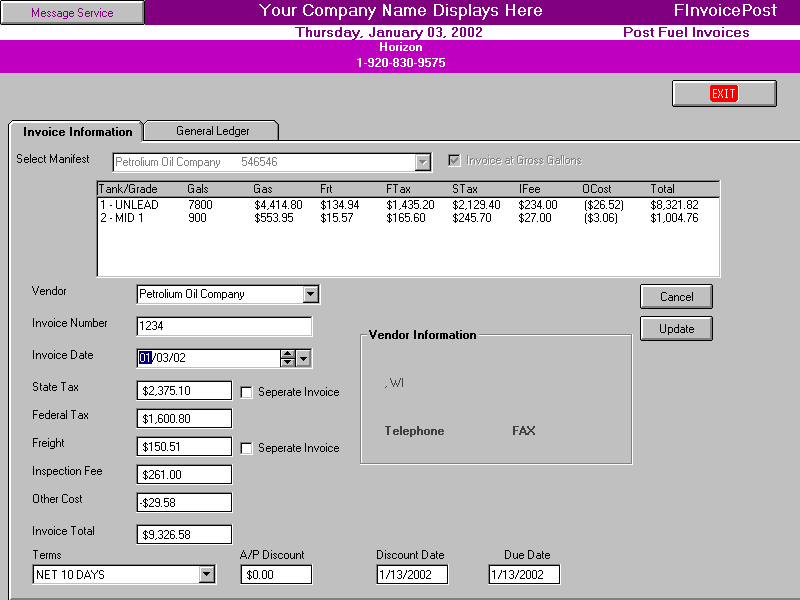Click the red EXIT button
Screen dimensions: 800x600
(x=724, y=93)
